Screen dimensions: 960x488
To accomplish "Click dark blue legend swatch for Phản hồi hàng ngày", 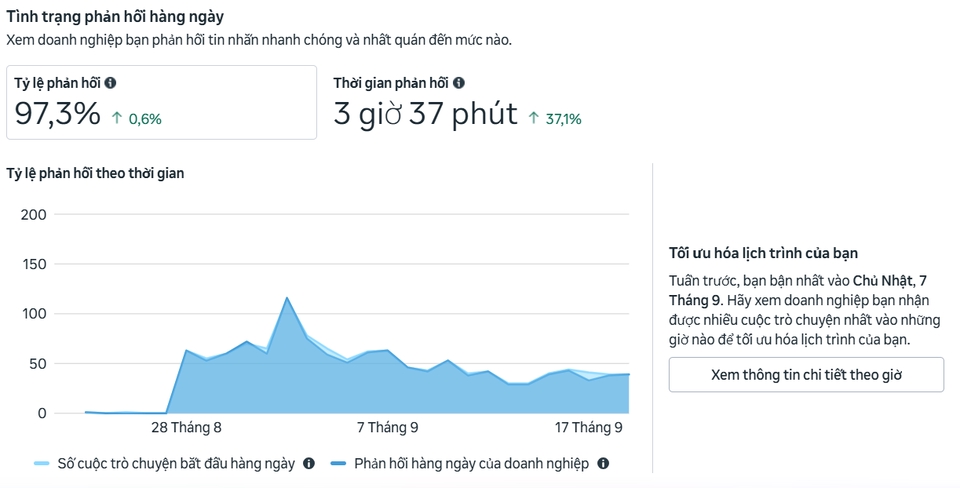I will (338, 463).
